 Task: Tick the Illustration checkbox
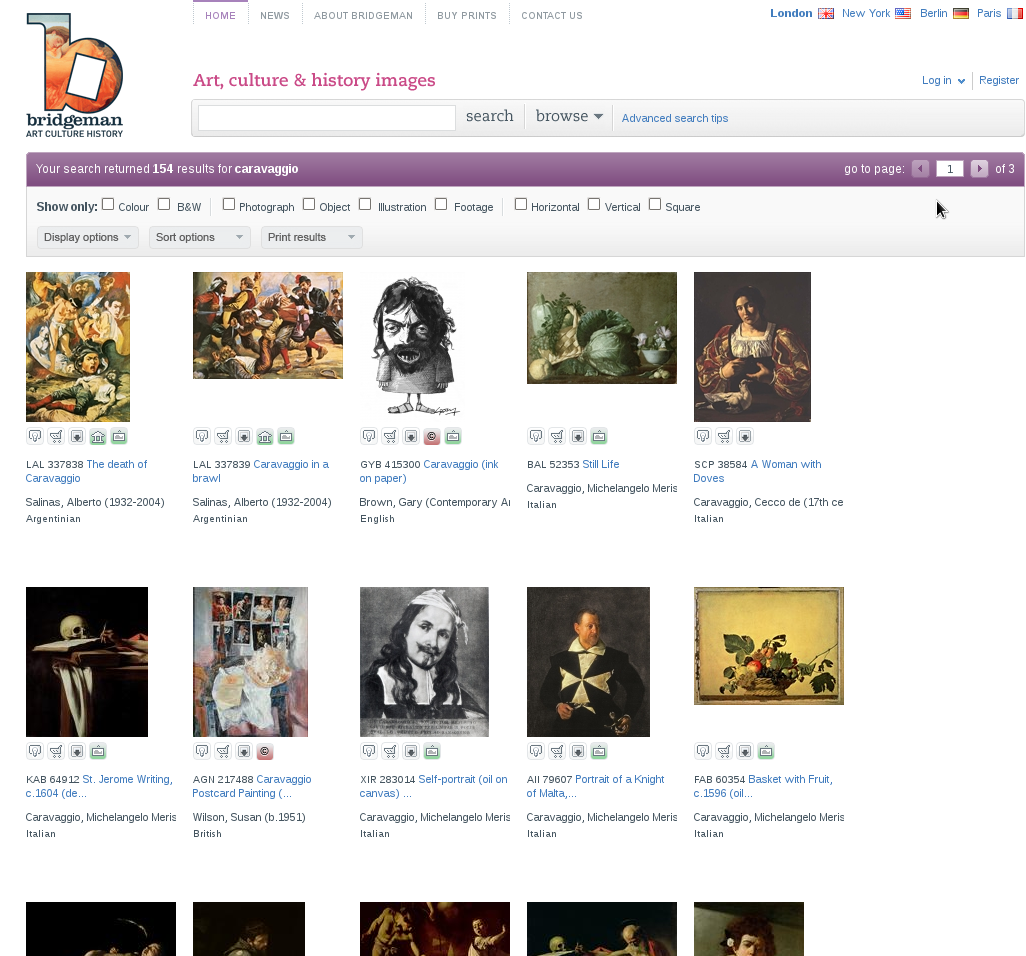pos(366,204)
